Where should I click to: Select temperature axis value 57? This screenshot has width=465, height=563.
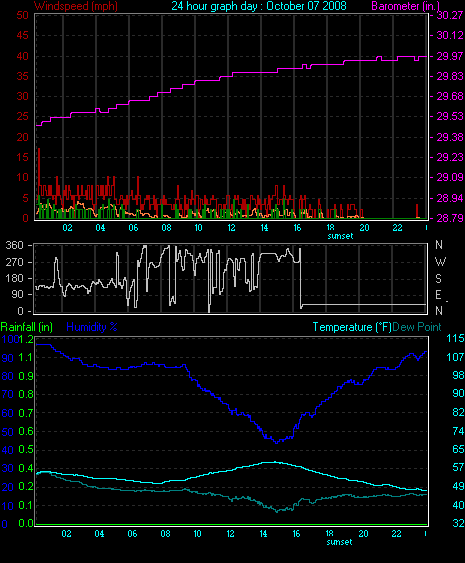pos(459,467)
